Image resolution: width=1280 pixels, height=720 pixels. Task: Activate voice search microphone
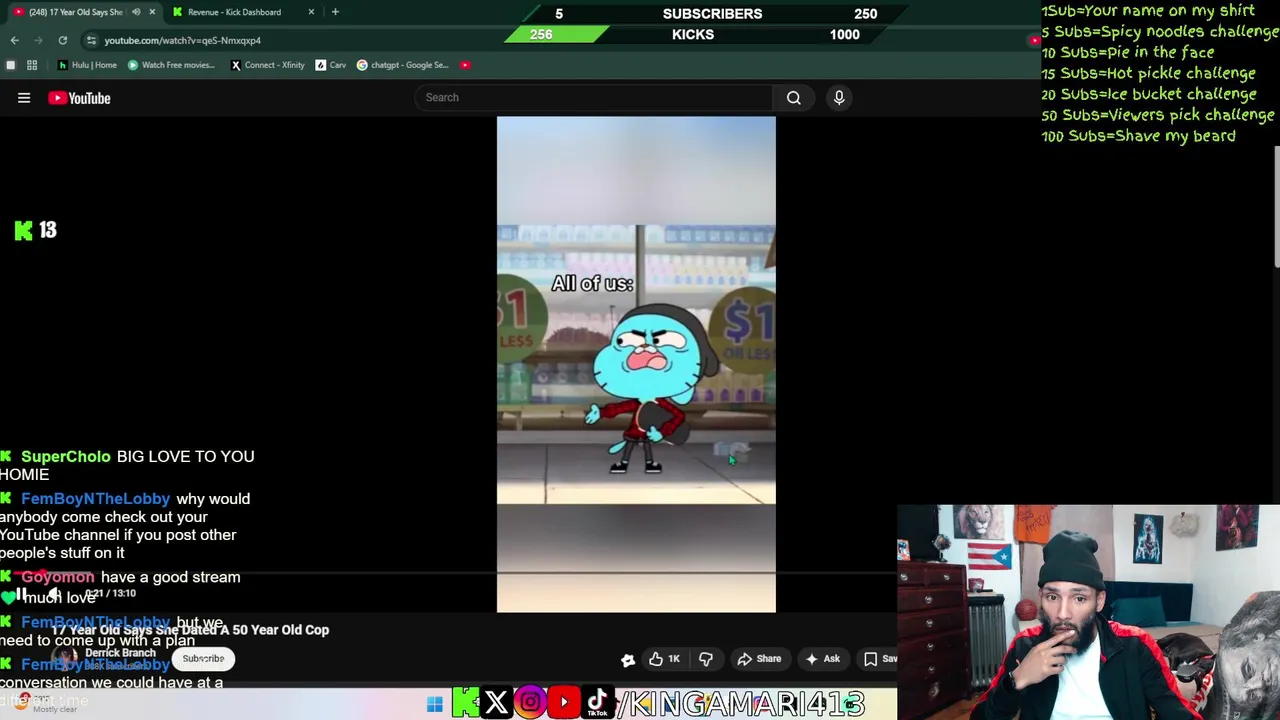(839, 97)
